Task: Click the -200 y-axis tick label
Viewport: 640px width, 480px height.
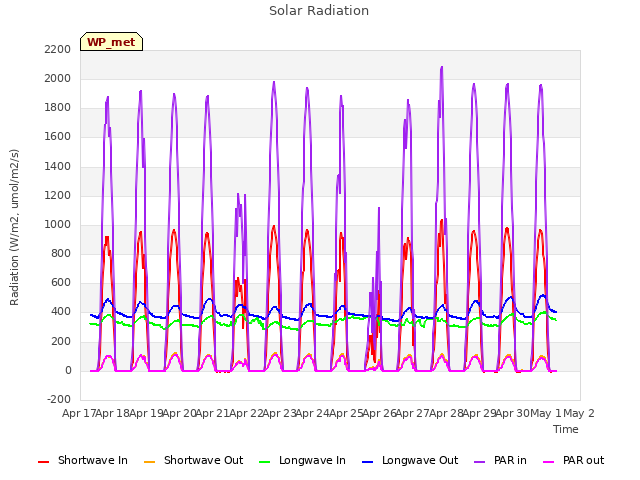Action: coord(59,399)
